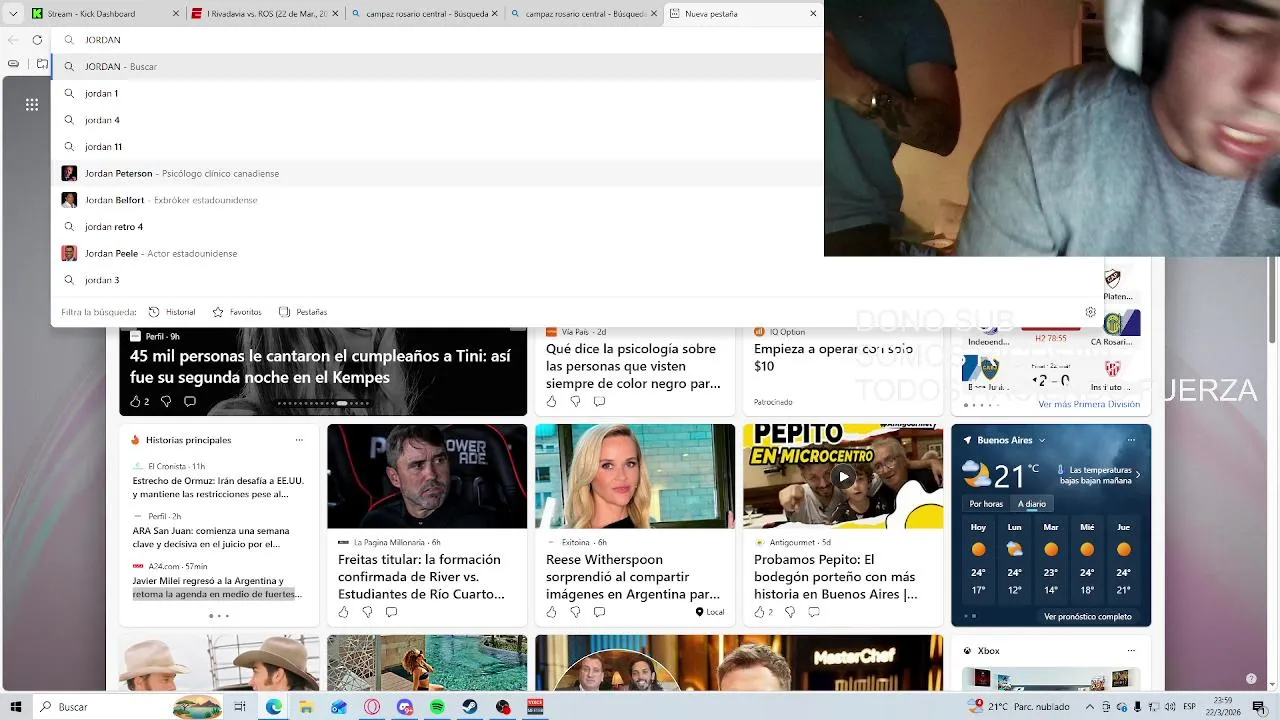This screenshot has width=1280, height=720.
Task: Choose the 'jordan 3' suggestion
Action: point(578,280)
